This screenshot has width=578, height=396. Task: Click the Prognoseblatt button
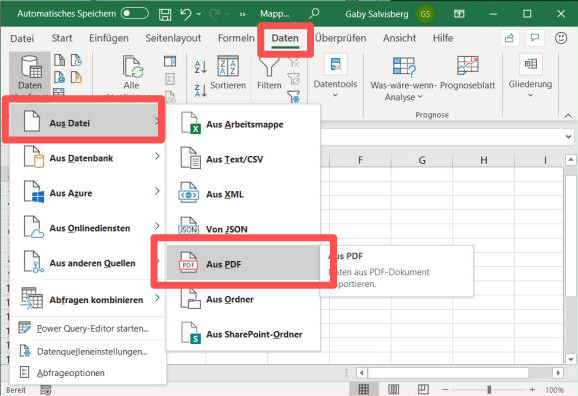(x=467, y=73)
